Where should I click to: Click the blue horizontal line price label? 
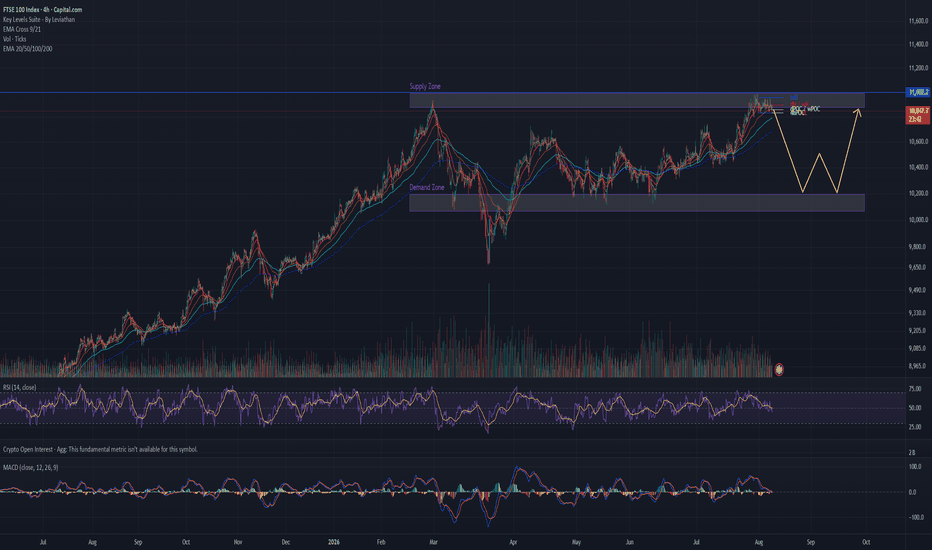918,92
